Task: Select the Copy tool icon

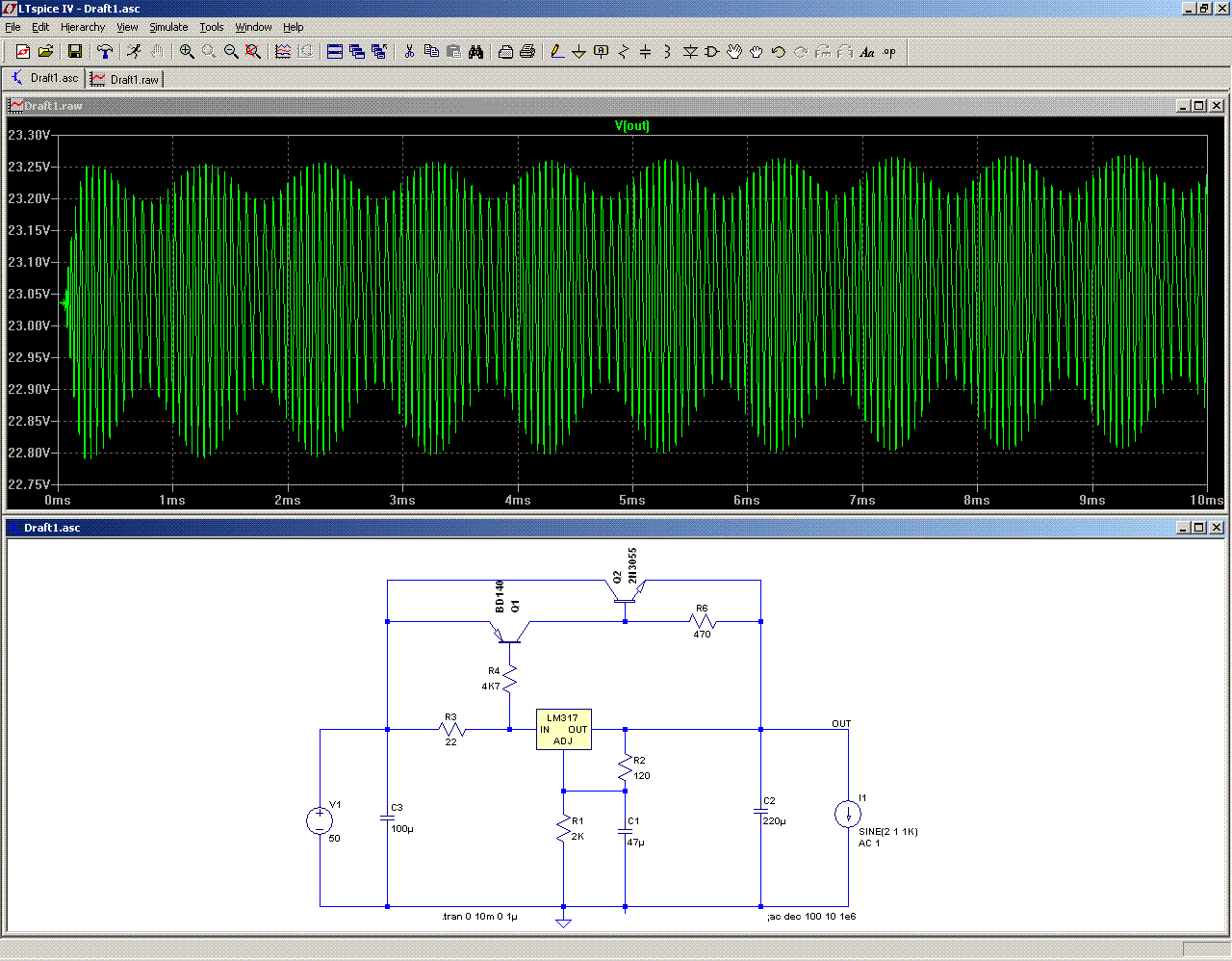Action: [431, 52]
